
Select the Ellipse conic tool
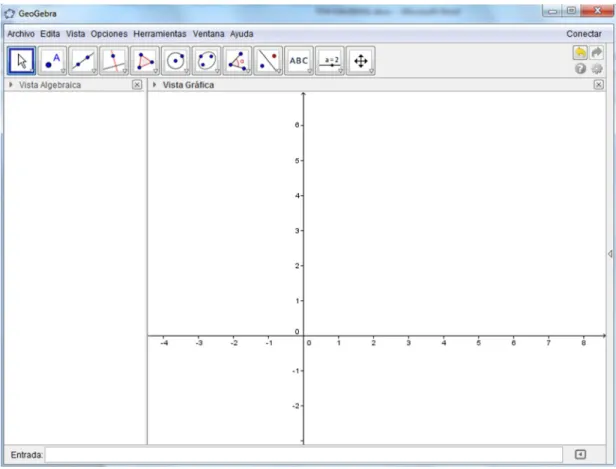coord(206,60)
